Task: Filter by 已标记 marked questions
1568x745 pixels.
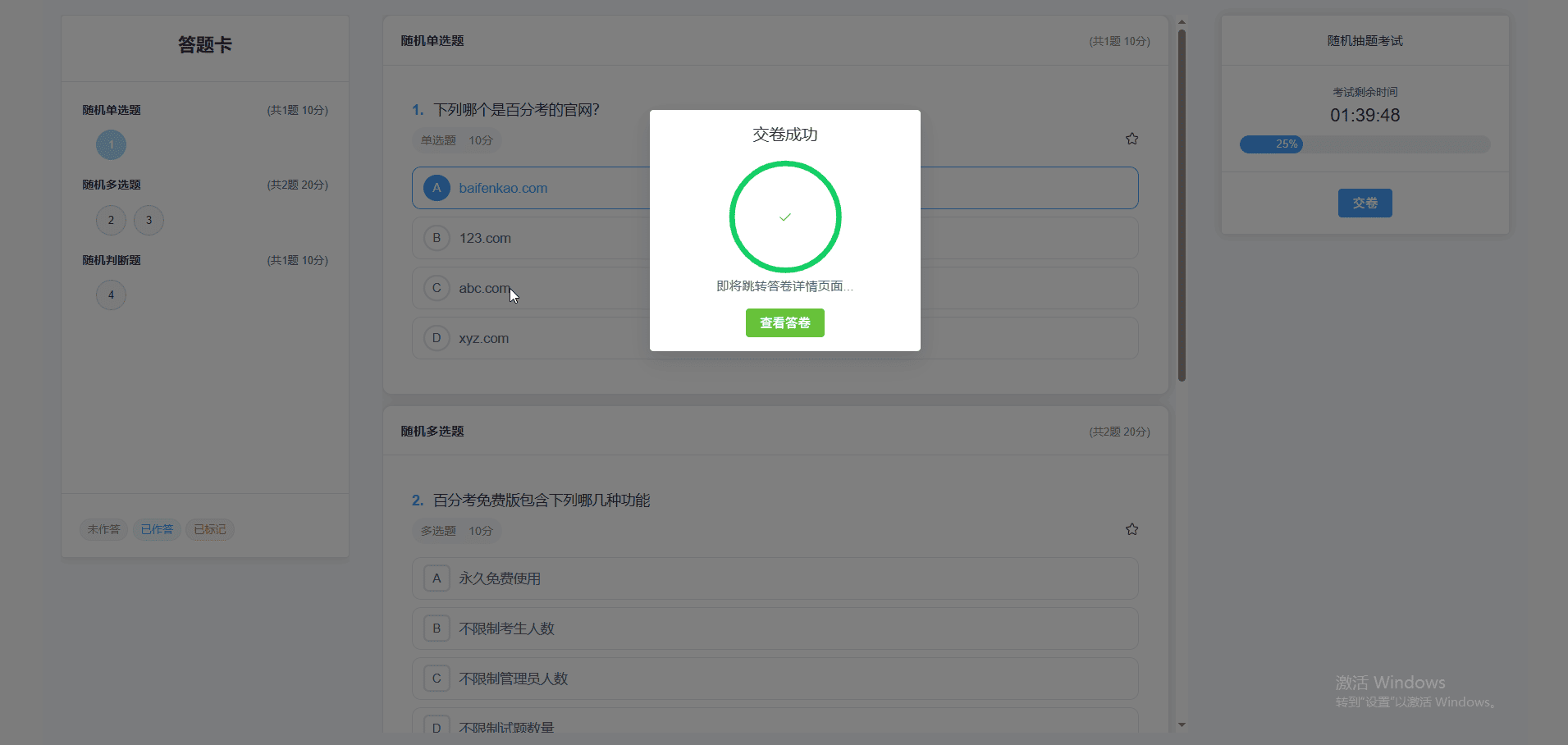Action: pyautogui.click(x=209, y=529)
